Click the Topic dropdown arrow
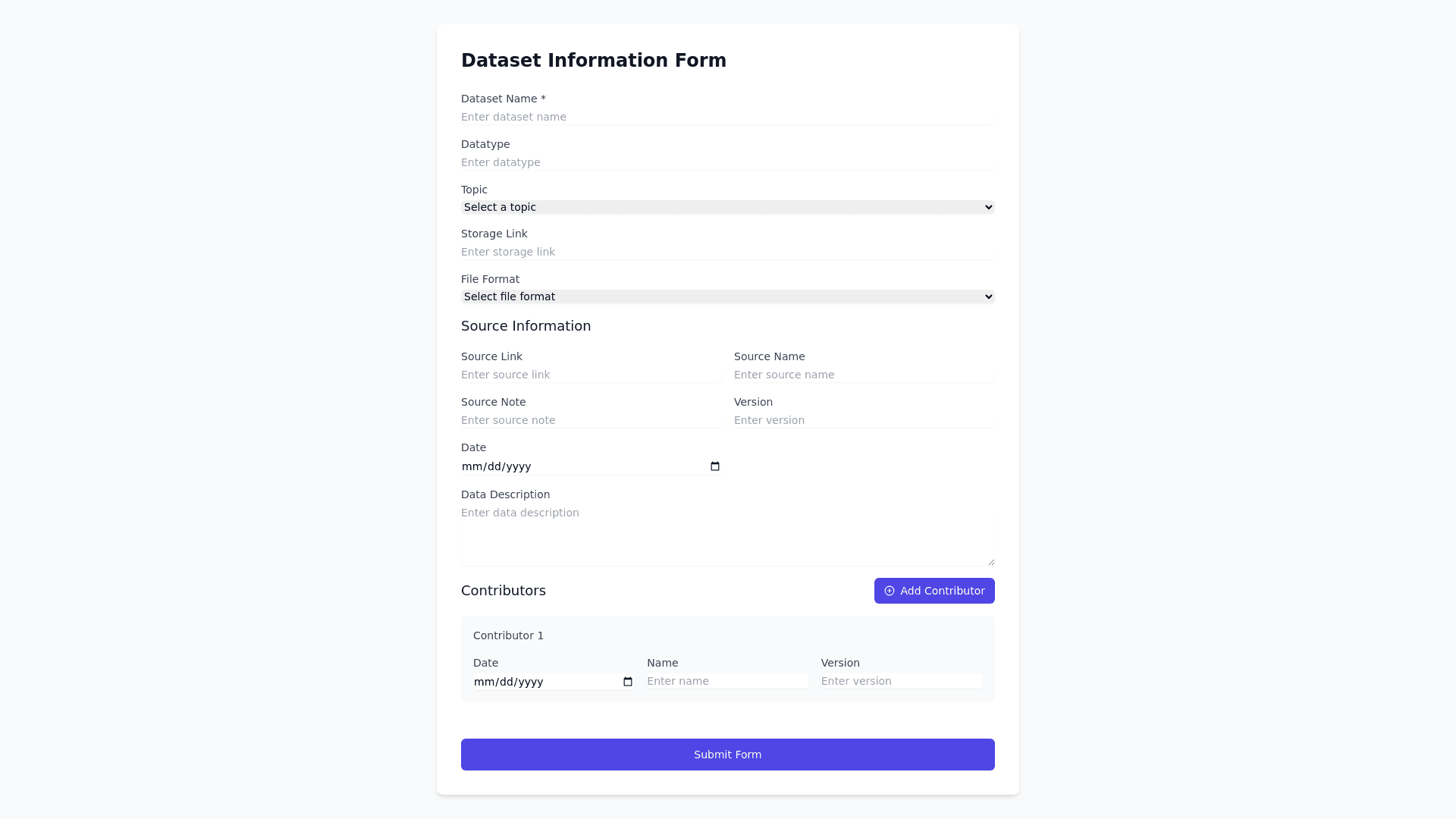 point(988,207)
